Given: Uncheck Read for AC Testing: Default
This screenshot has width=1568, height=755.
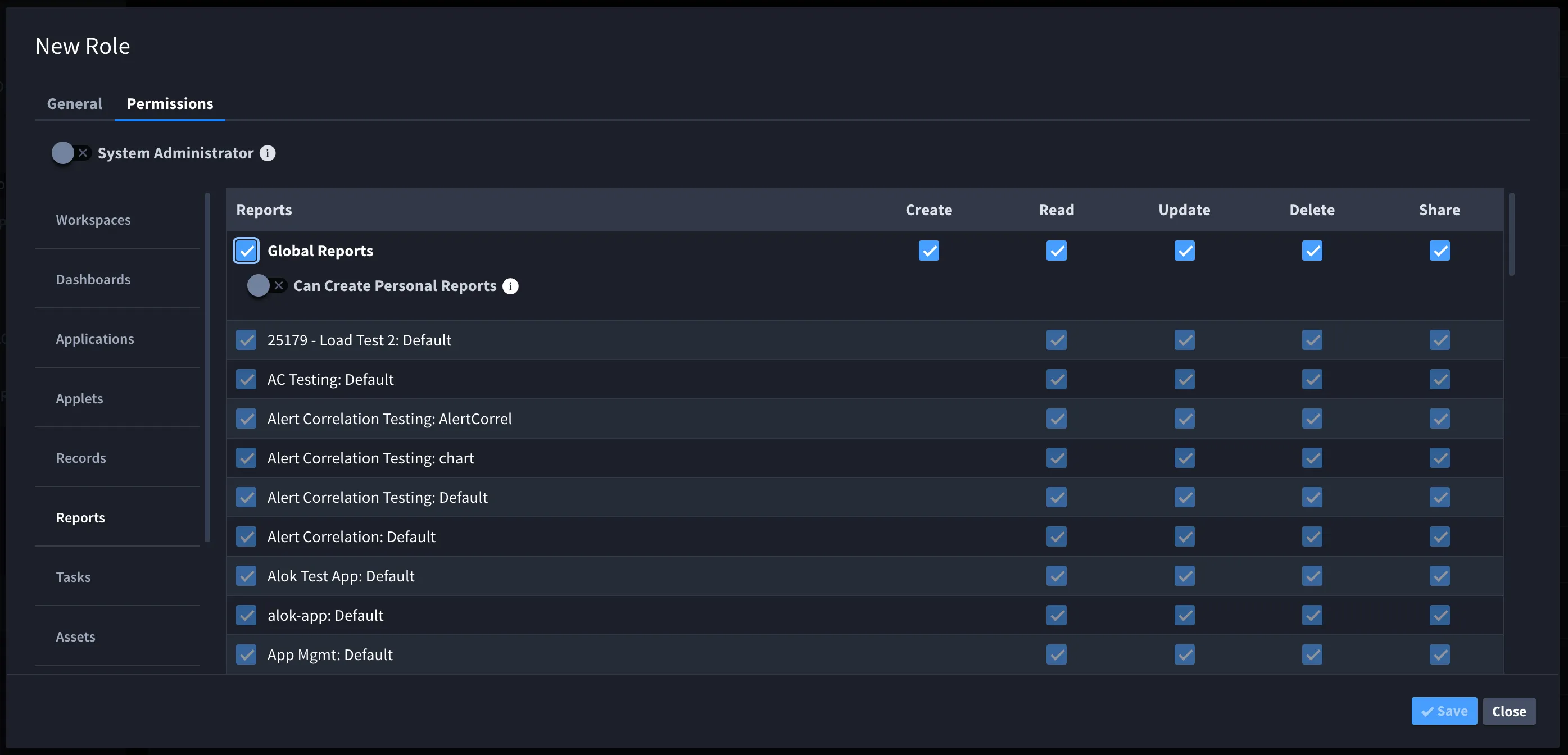Looking at the screenshot, I should pos(1056,380).
